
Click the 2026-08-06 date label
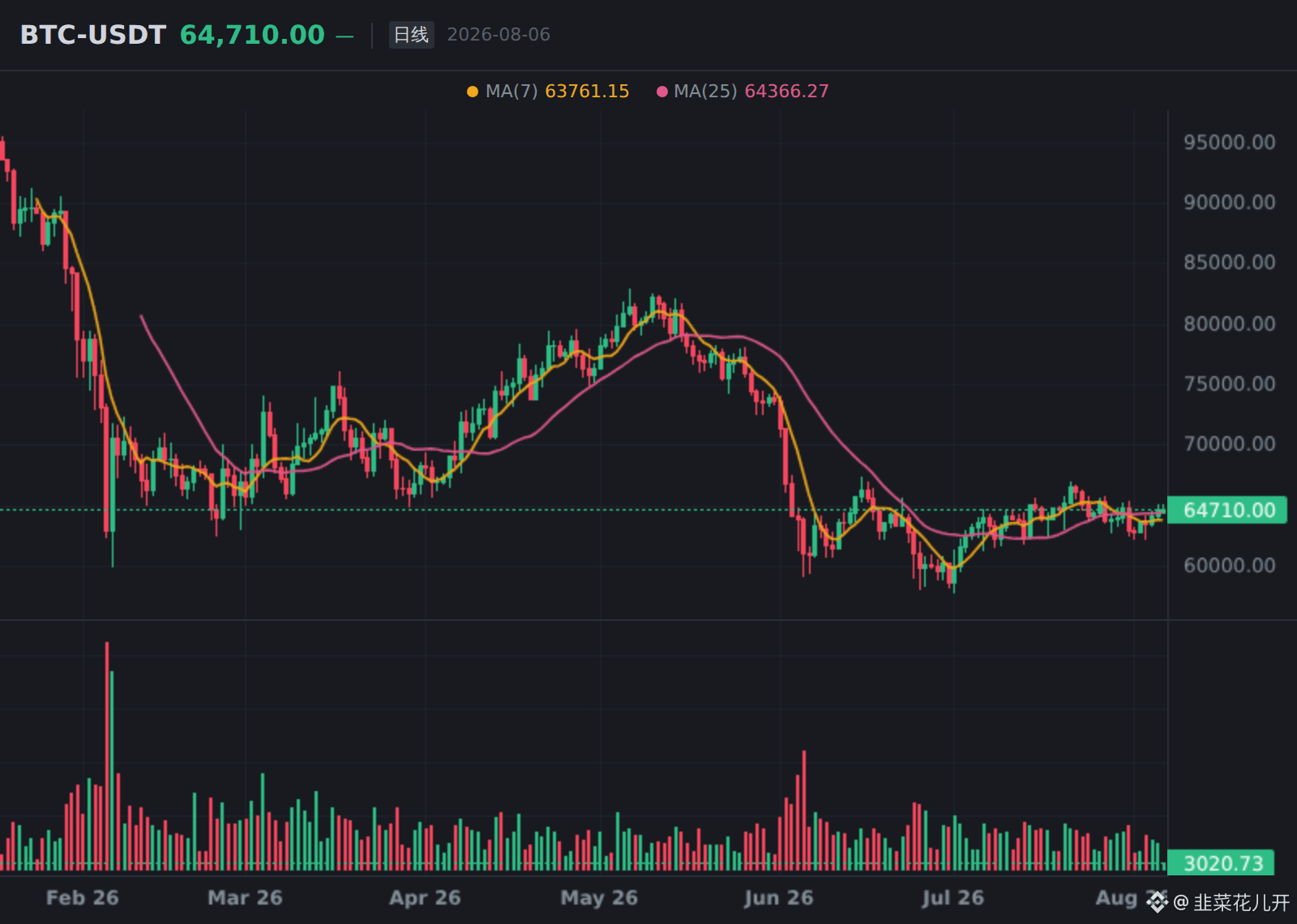[499, 35]
